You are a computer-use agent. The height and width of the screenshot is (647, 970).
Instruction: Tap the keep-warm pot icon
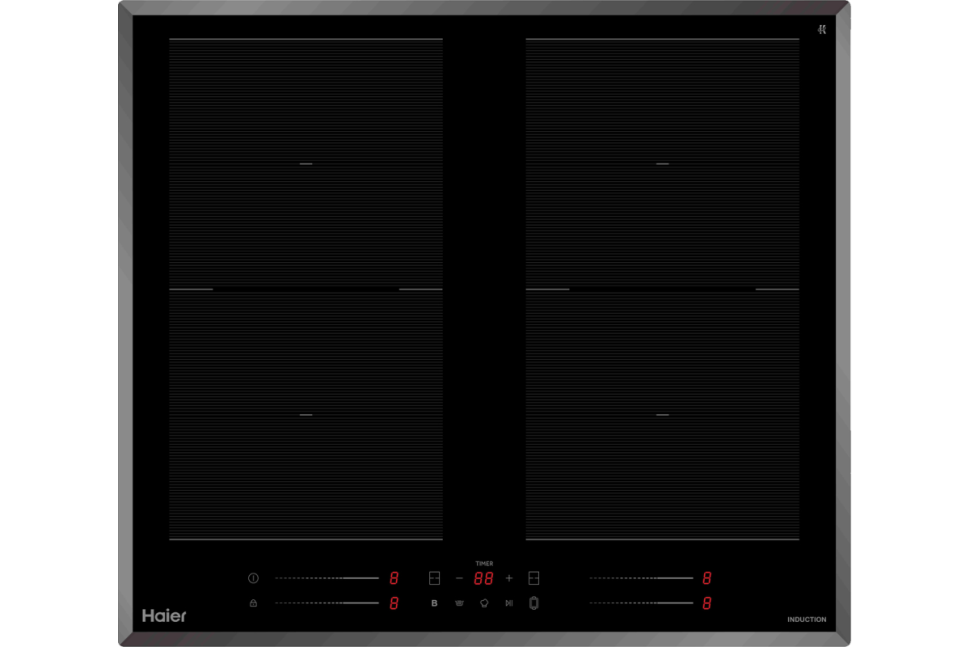click(x=459, y=603)
